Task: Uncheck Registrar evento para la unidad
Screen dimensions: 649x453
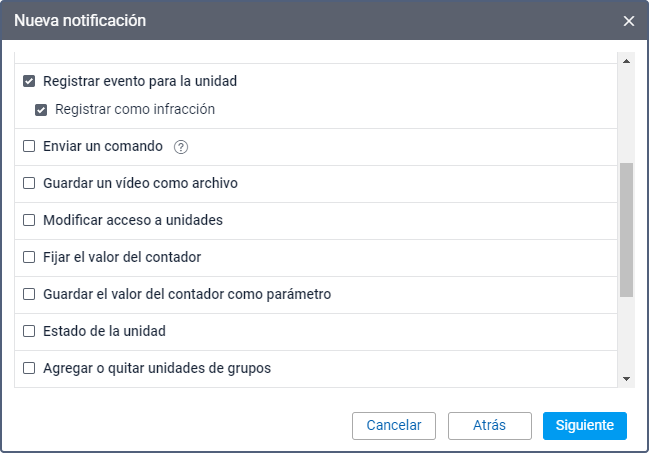Action: (x=29, y=81)
